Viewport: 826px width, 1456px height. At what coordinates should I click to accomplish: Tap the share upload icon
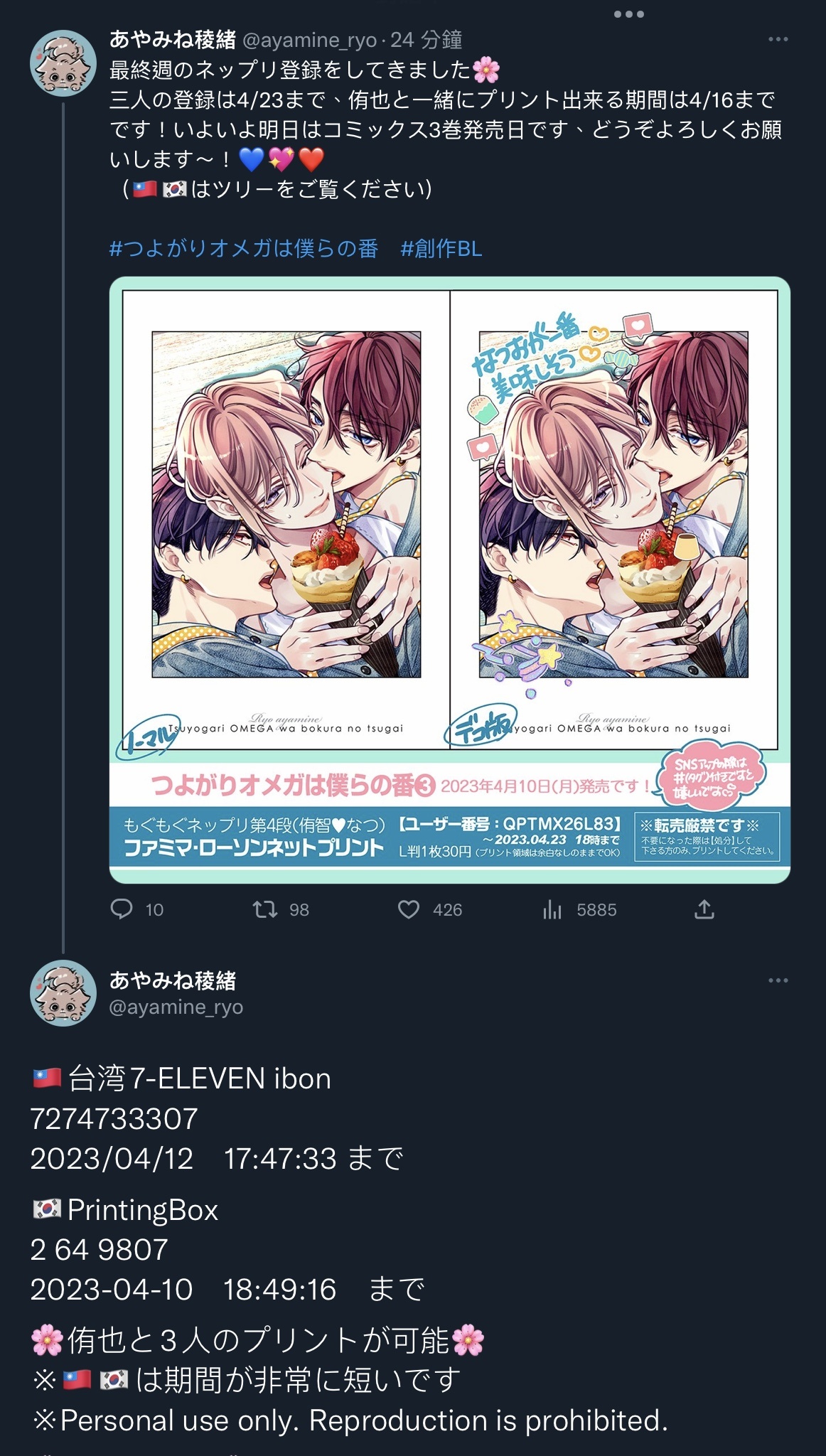pyautogui.click(x=704, y=909)
